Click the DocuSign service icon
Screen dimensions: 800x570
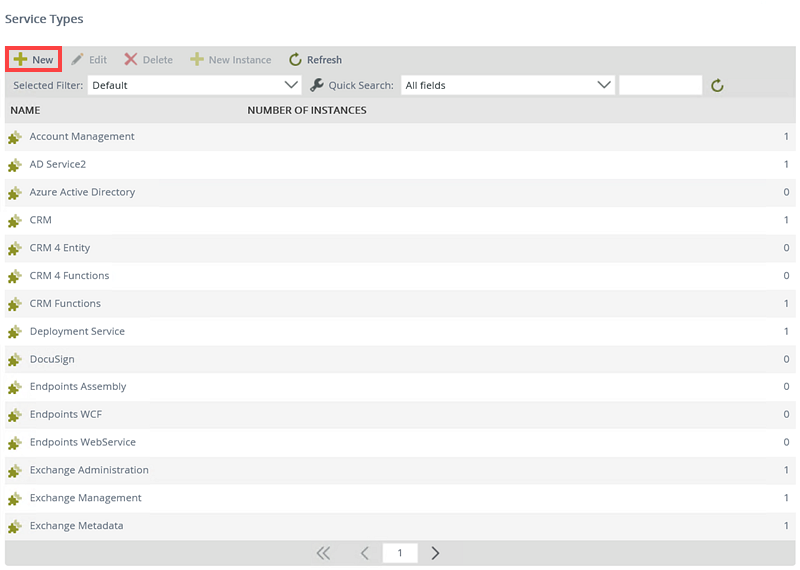(15, 360)
